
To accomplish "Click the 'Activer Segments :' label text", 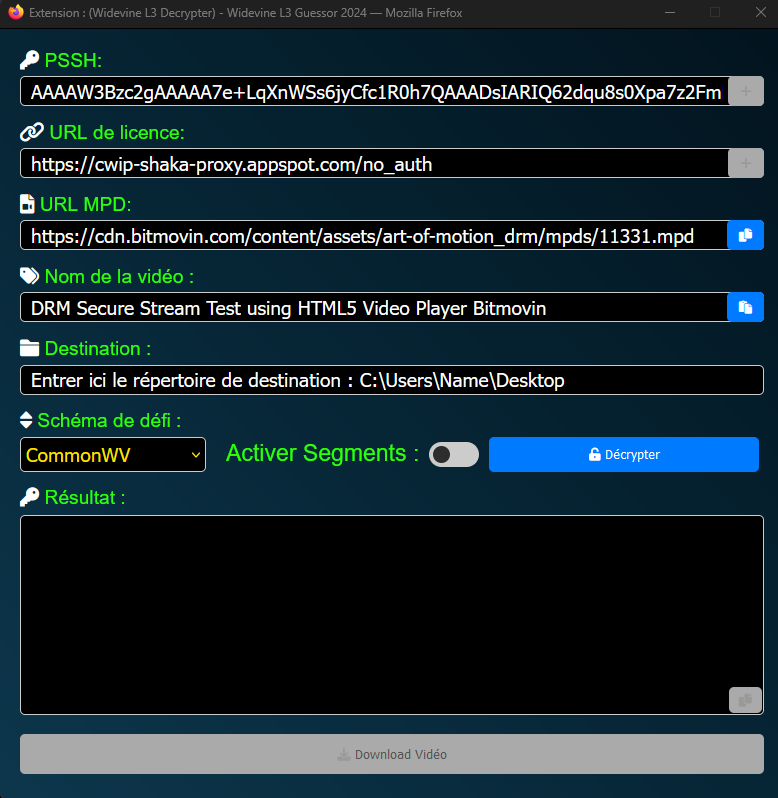I will [x=322, y=453].
